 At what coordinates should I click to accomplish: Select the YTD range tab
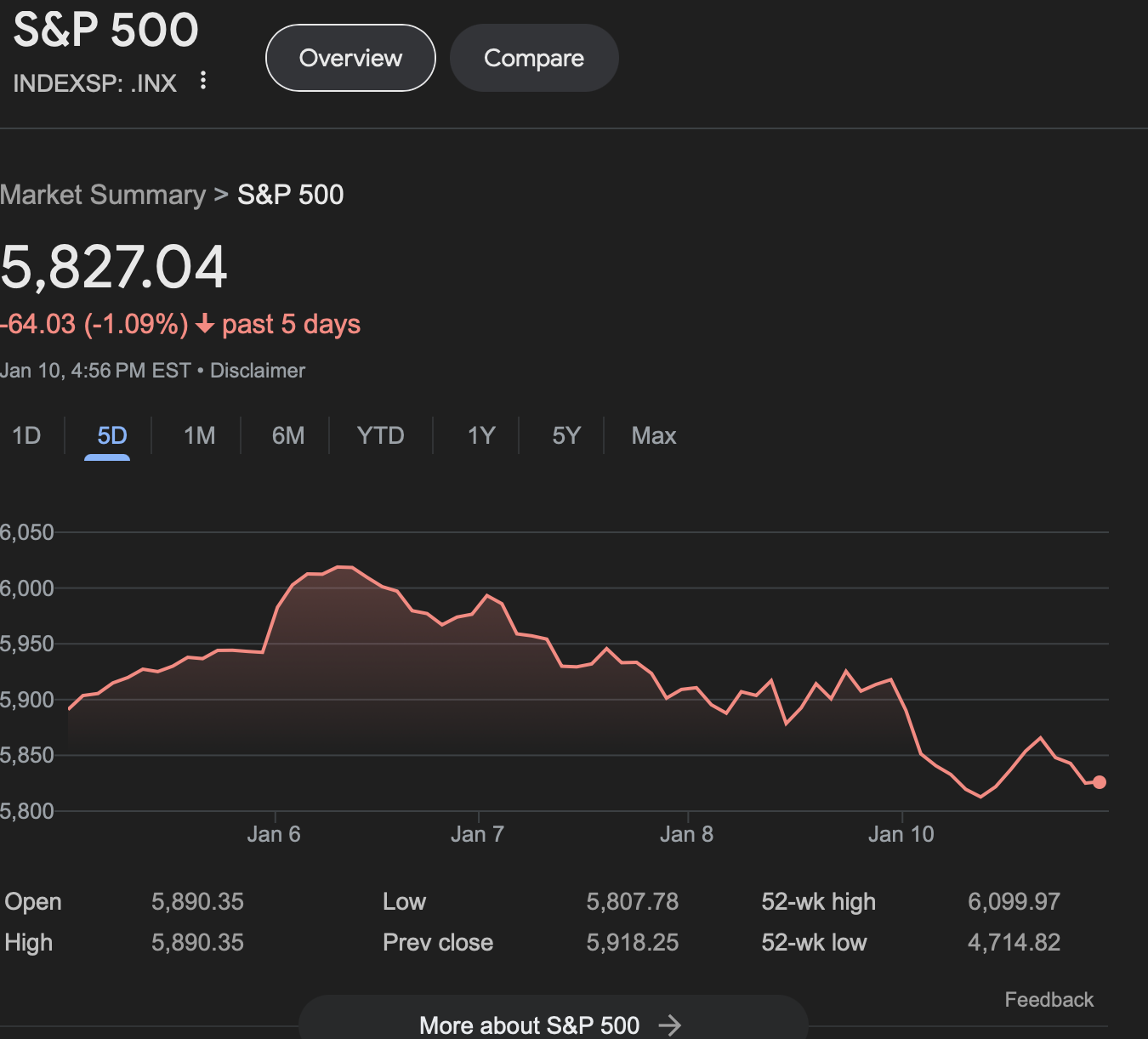(380, 436)
